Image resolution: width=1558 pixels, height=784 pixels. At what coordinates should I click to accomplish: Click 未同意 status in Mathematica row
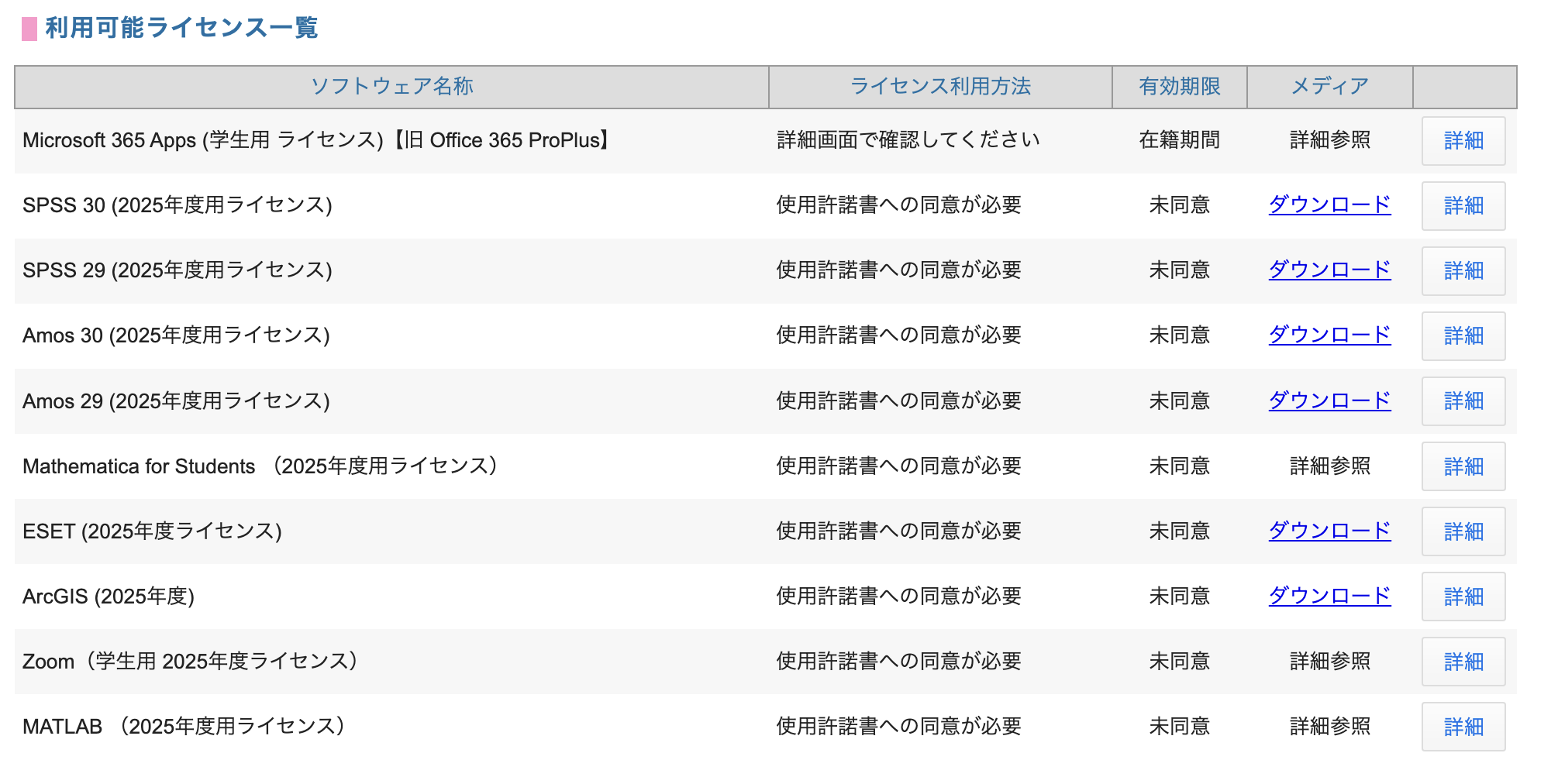click(x=1180, y=466)
